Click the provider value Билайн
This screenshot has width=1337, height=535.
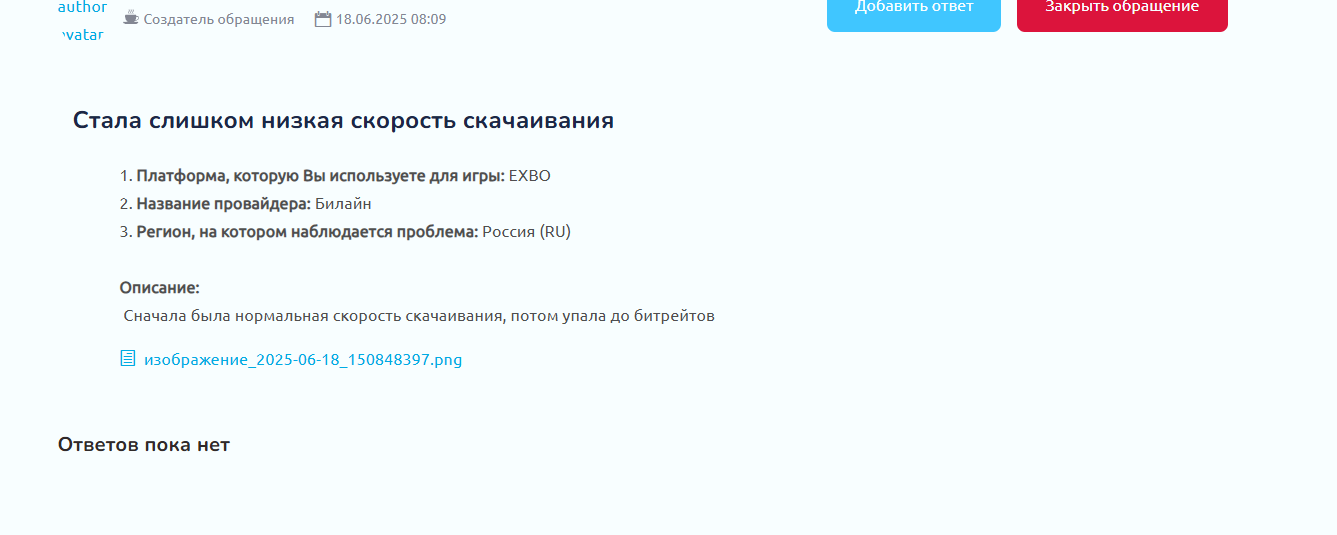[343, 204]
